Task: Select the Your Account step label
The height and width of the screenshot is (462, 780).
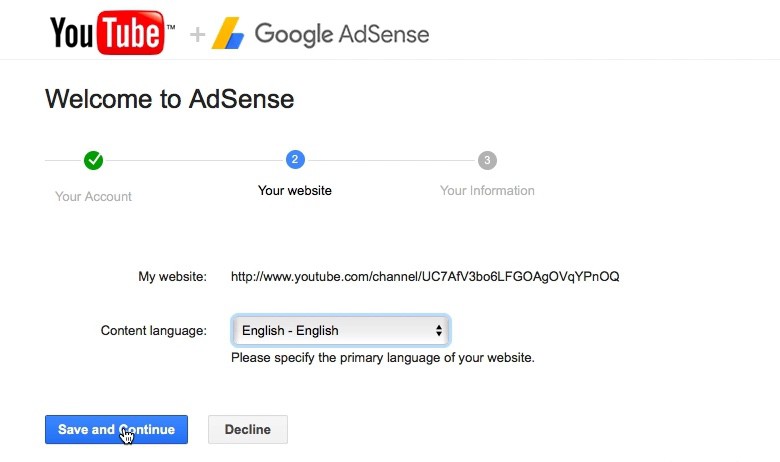Action: [x=93, y=196]
